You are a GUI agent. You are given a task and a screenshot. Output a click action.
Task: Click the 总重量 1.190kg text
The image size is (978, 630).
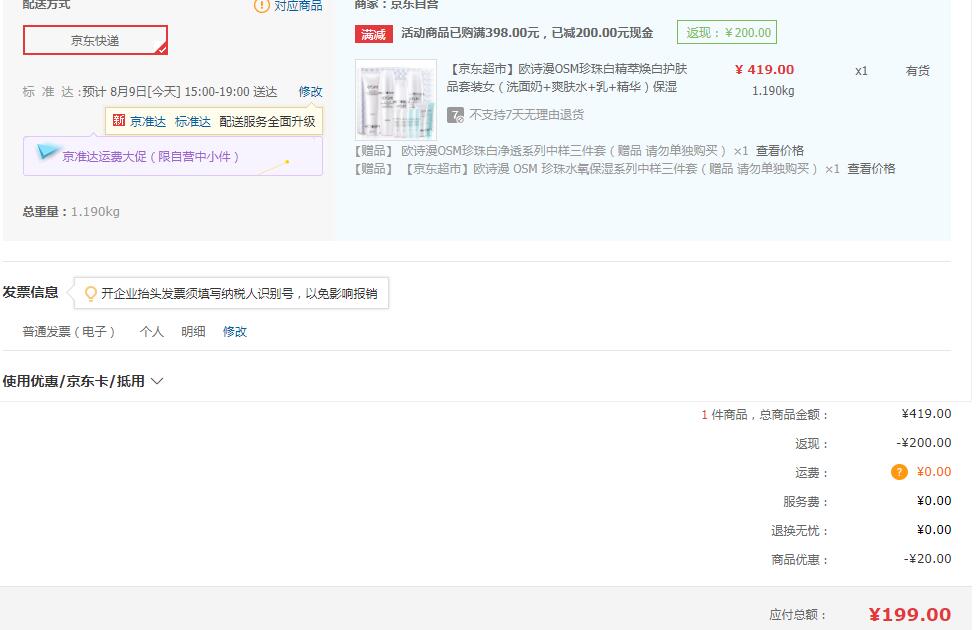(71, 211)
